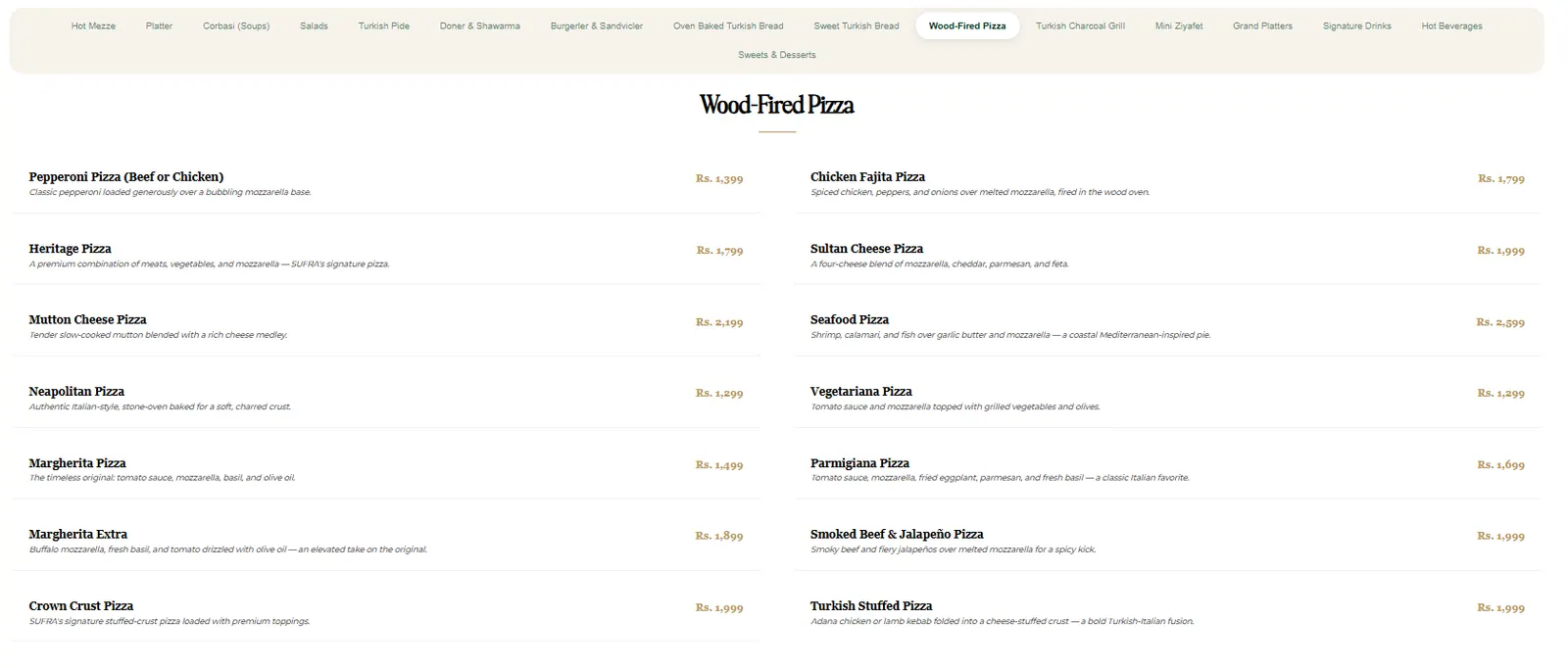The height and width of the screenshot is (668, 1568).
Task: Click the Crown Crust Pizza name
Action: 81,606
